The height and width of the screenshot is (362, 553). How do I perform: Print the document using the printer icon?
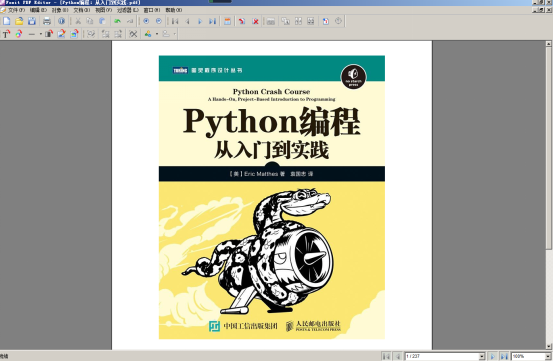47,21
